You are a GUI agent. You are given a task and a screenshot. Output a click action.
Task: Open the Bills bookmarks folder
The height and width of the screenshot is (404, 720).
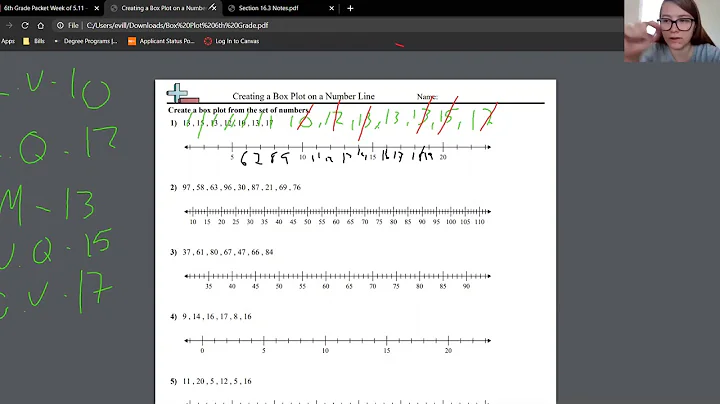(34, 41)
